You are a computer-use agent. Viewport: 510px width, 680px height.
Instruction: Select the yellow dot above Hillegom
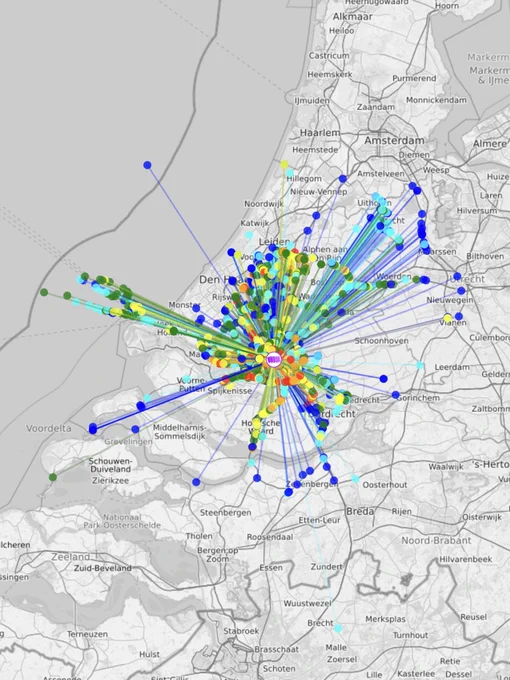(284, 164)
